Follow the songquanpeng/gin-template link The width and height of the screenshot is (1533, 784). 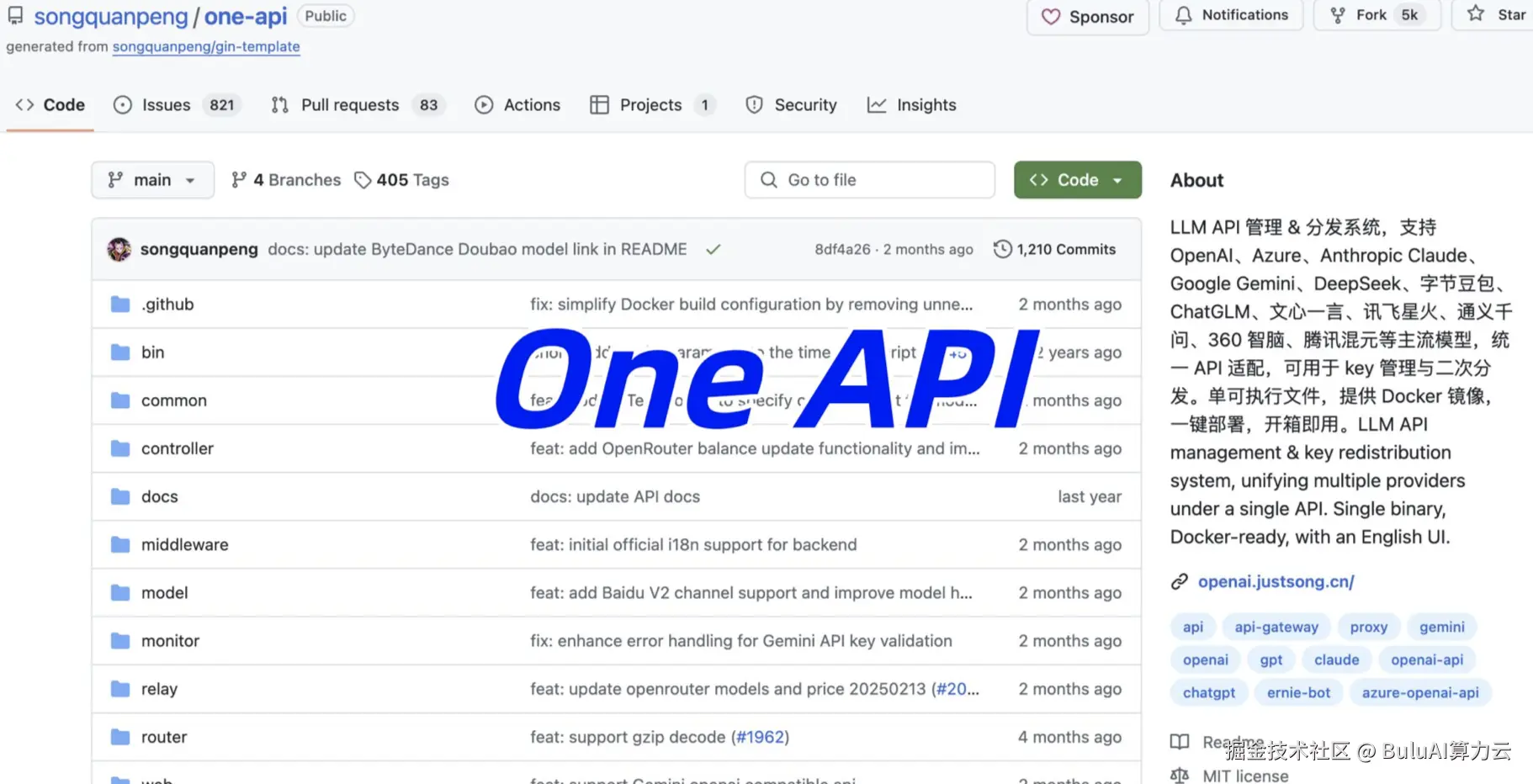tap(206, 46)
